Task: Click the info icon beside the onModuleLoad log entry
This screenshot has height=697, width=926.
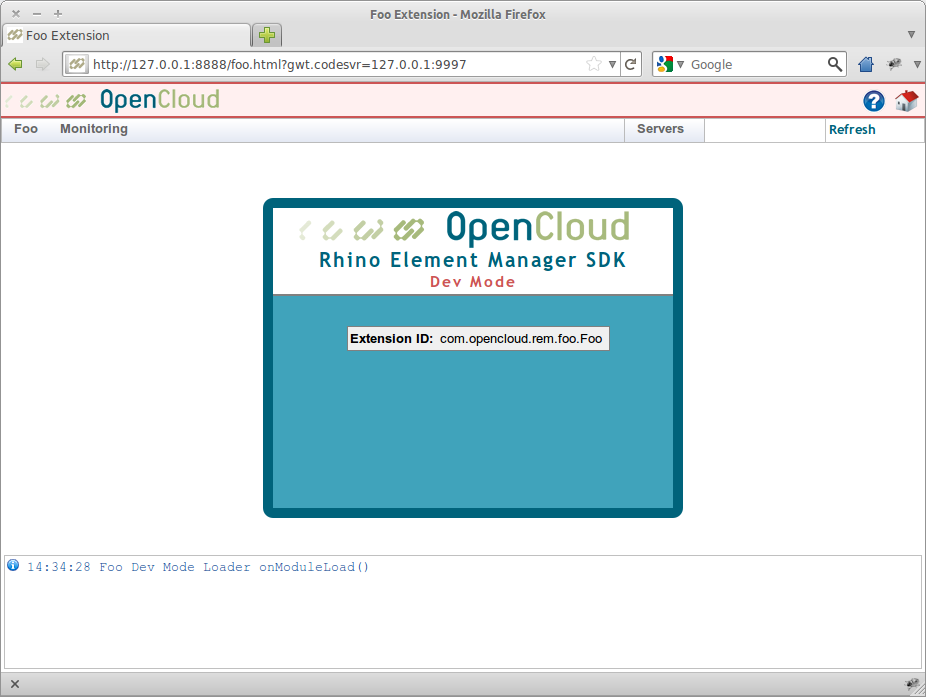Action: pyautogui.click(x=13, y=566)
